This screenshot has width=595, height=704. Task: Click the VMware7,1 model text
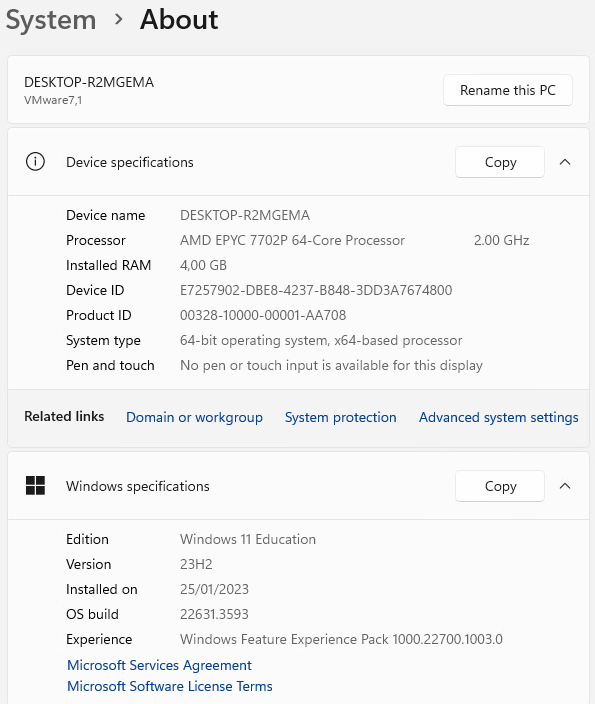point(53,100)
